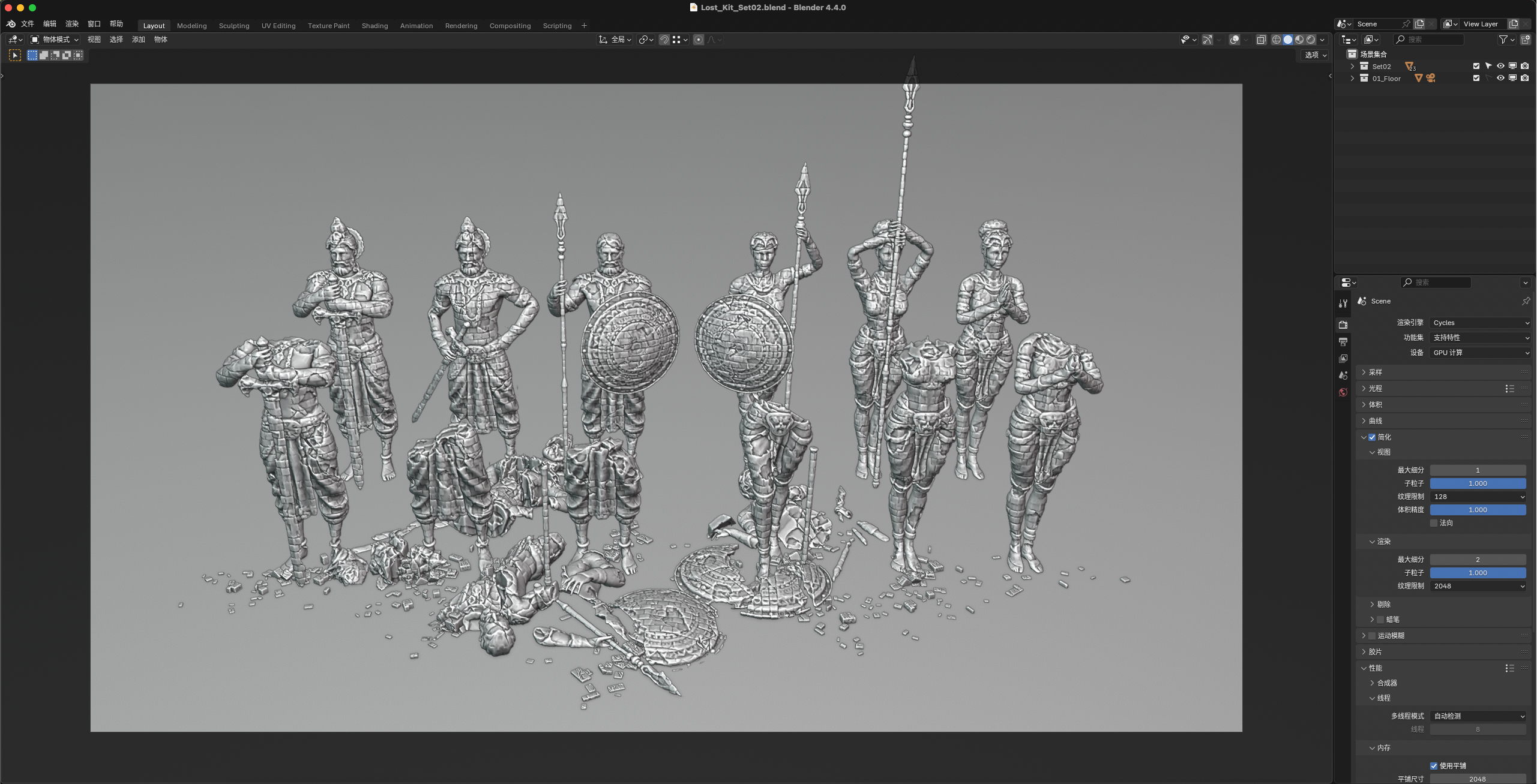Click the new scene duplicate icon

pyautogui.click(x=1419, y=24)
